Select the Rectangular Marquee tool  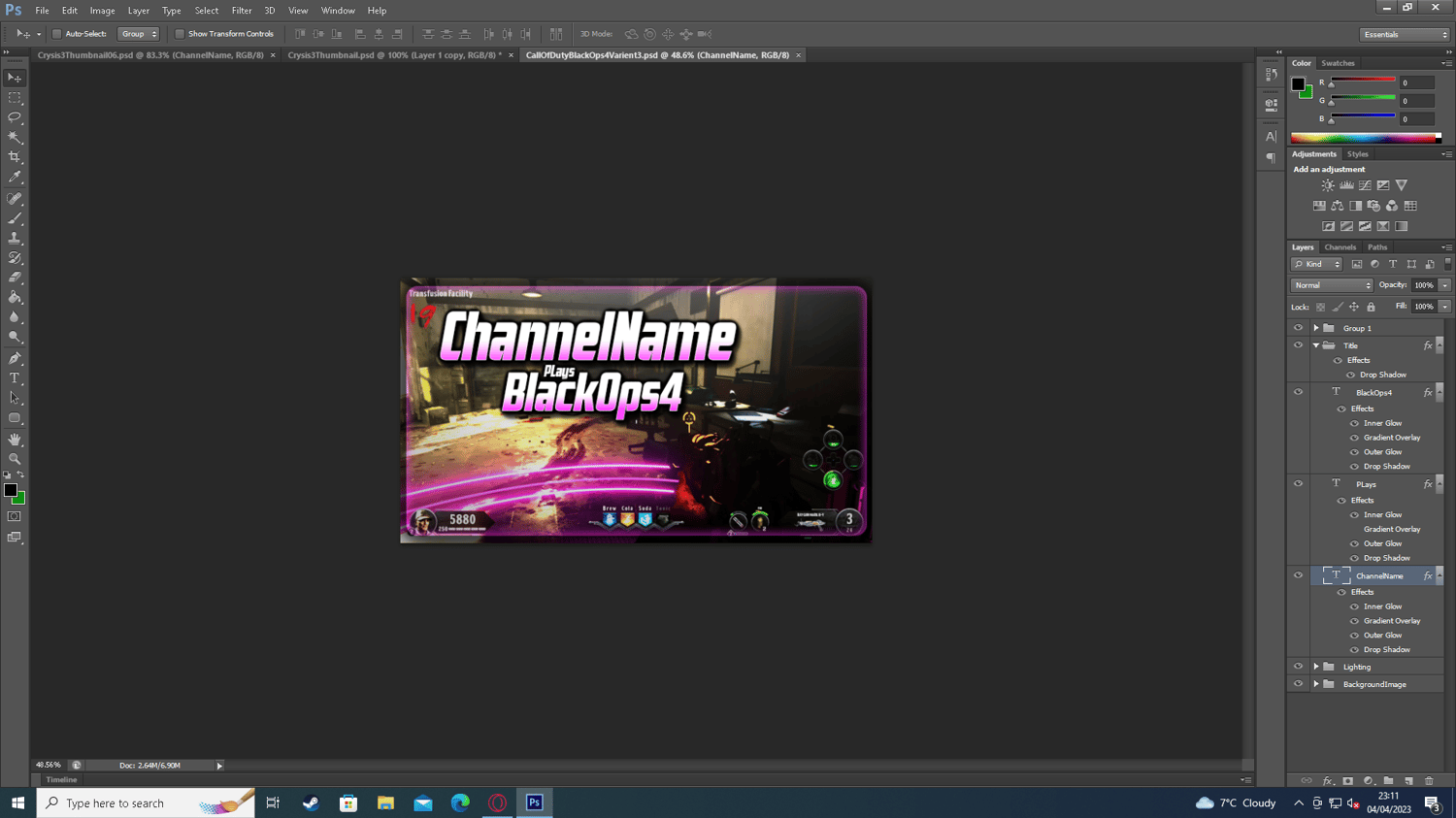(x=15, y=98)
